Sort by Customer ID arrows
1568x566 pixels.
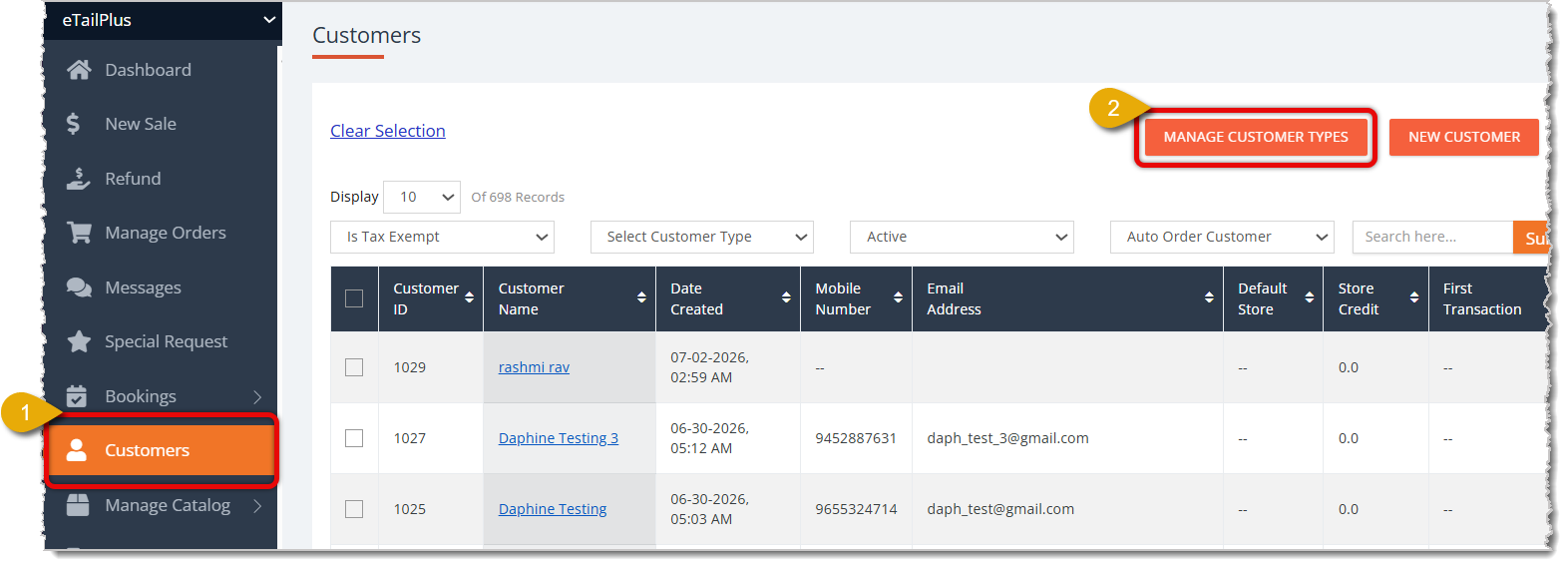tap(469, 297)
